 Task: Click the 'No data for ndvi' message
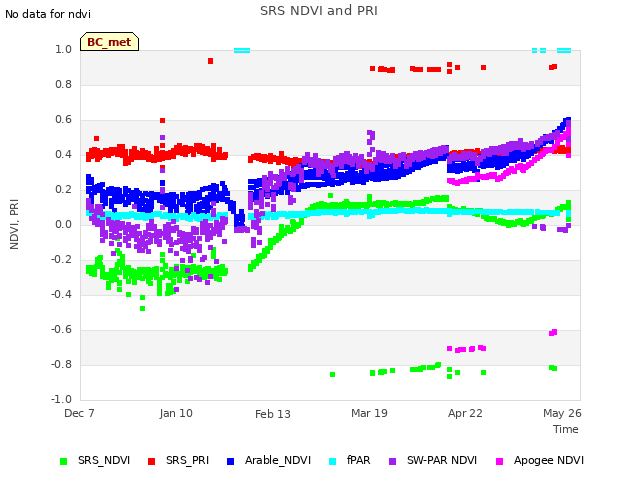click(x=48, y=14)
